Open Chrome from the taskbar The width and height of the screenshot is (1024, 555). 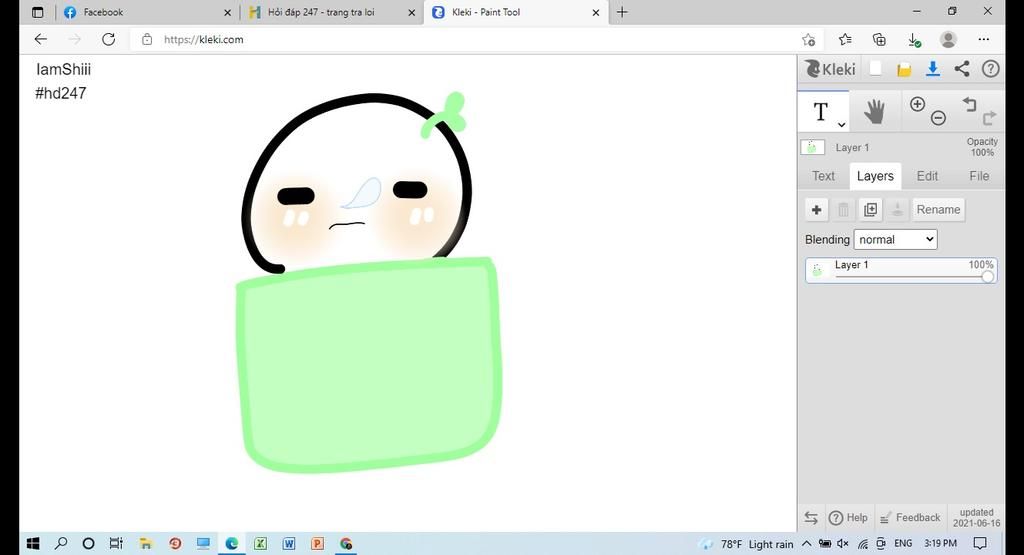click(346, 543)
